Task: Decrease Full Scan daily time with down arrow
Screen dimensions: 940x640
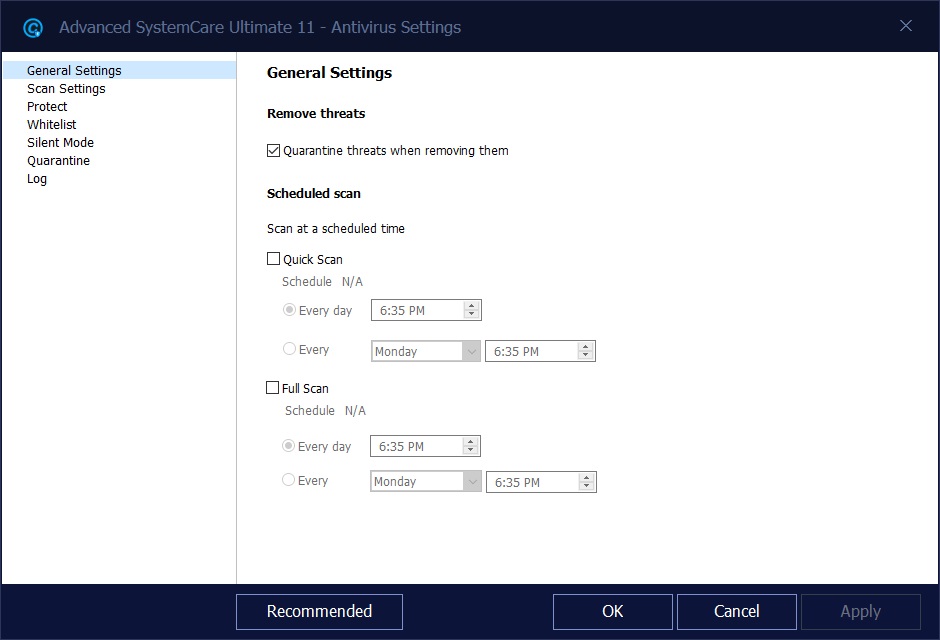Action: (x=471, y=450)
